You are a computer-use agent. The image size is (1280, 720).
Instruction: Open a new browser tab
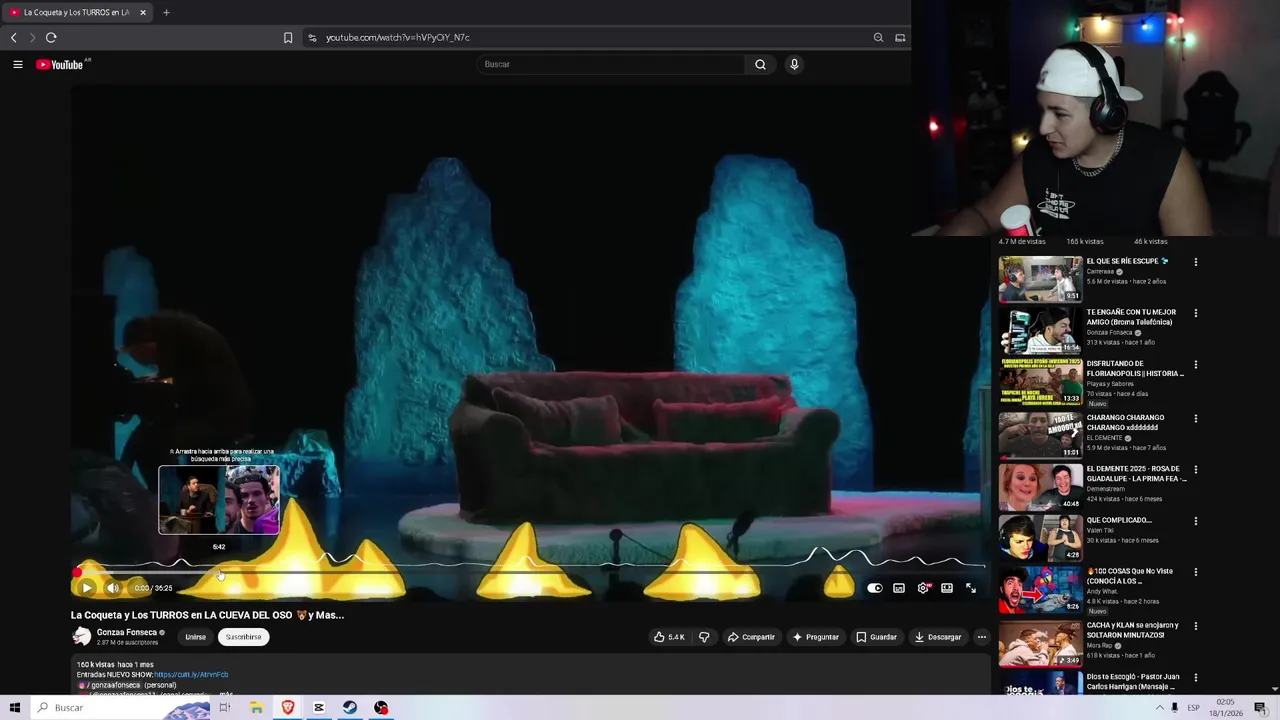166,12
